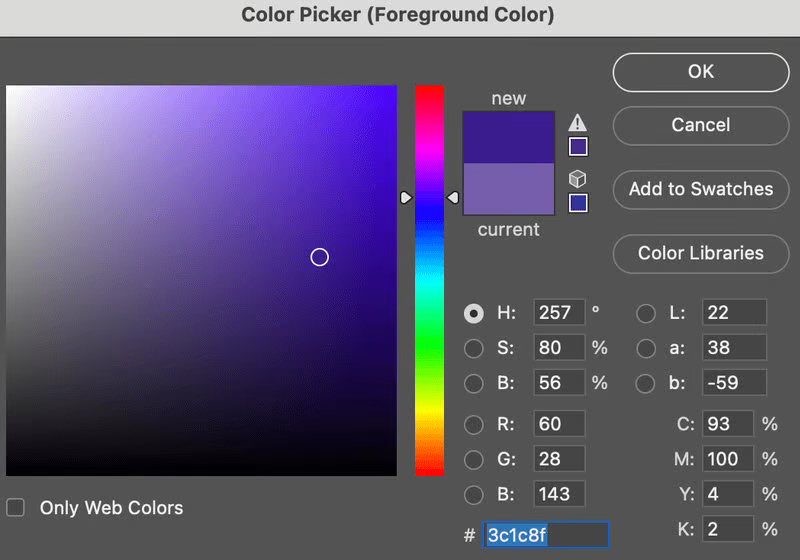Select the H hue radio button
800x560 pixels.
coord(474,313)
